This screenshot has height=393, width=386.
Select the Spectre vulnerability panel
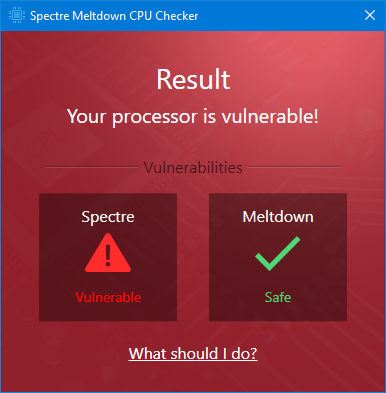click(108, 257)
